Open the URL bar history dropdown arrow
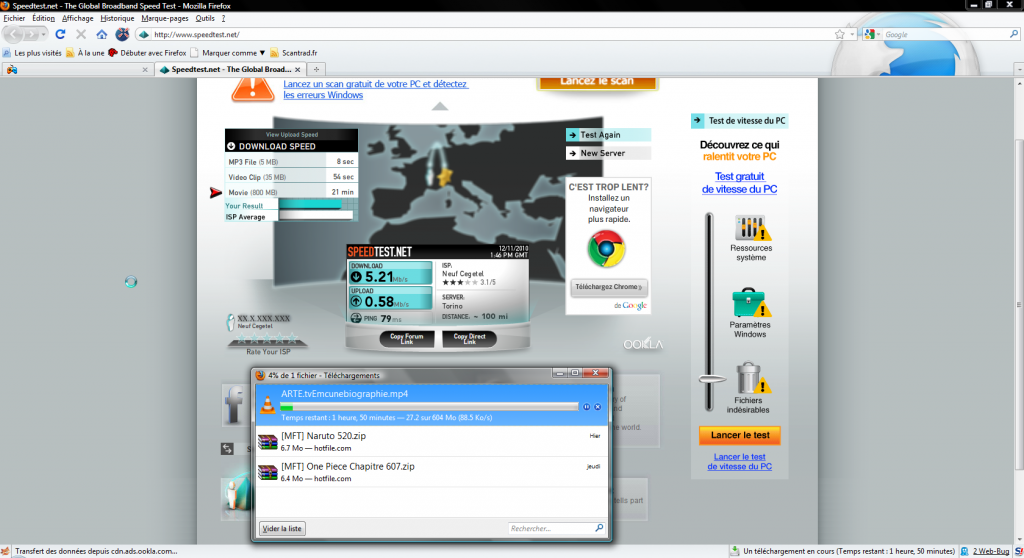The height and width of the screenshot is (558, 1024). pos(852,35)
